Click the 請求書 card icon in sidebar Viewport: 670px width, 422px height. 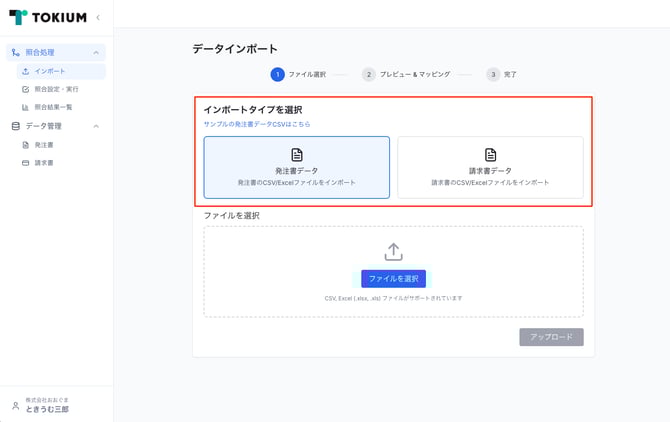(x=25, y=162)
